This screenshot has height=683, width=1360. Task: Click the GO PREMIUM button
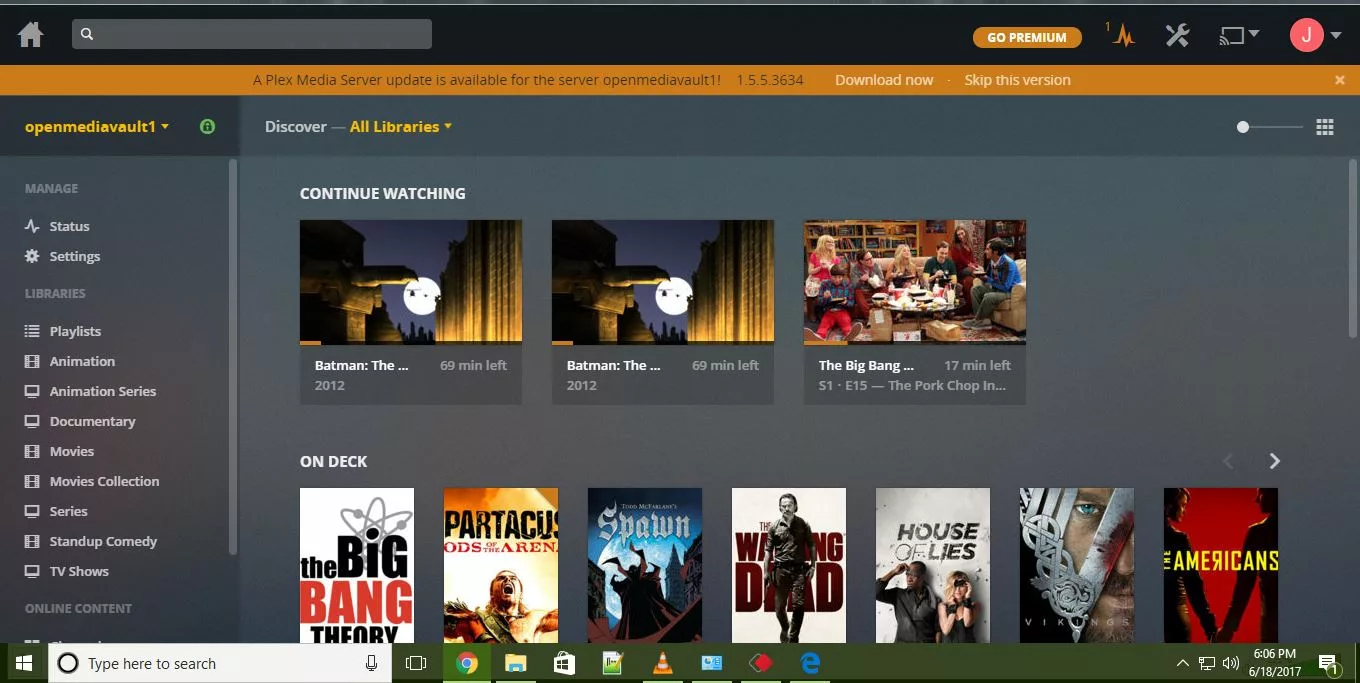pyautogui.click(x=1027, y=37)
